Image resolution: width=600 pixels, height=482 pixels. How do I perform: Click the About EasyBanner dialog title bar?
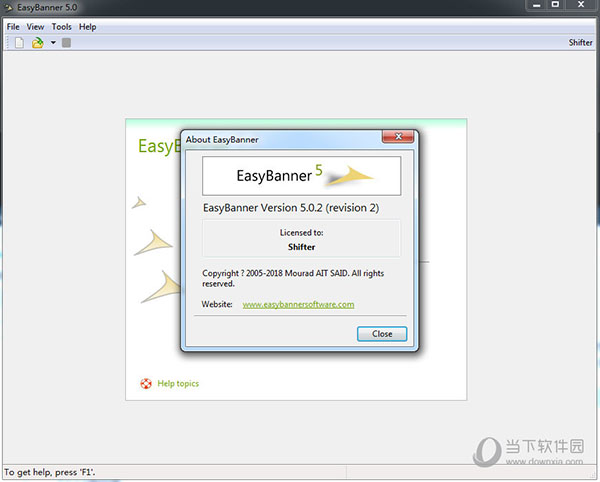coord(280,140)
